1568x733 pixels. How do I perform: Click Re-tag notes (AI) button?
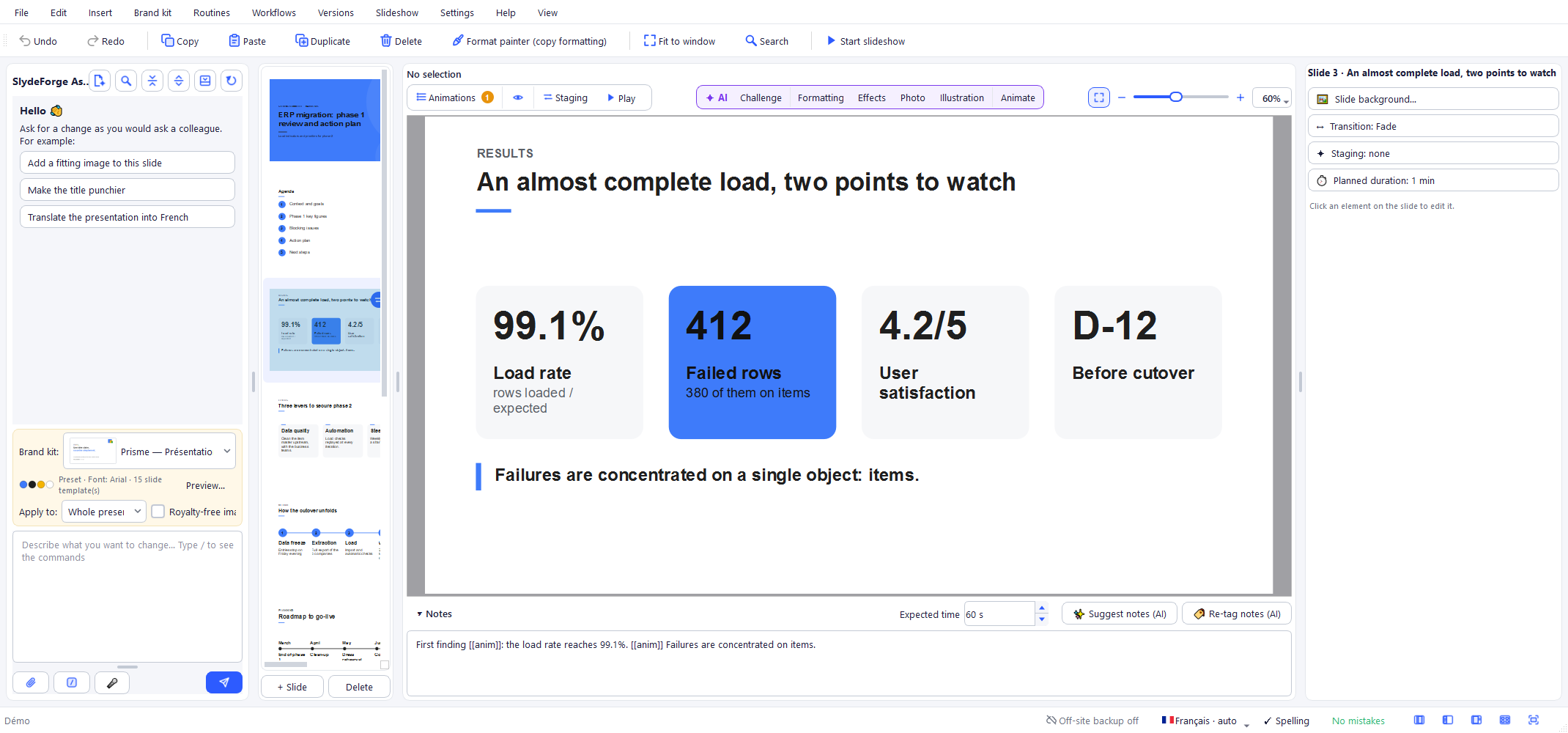tap(1237, 614)
